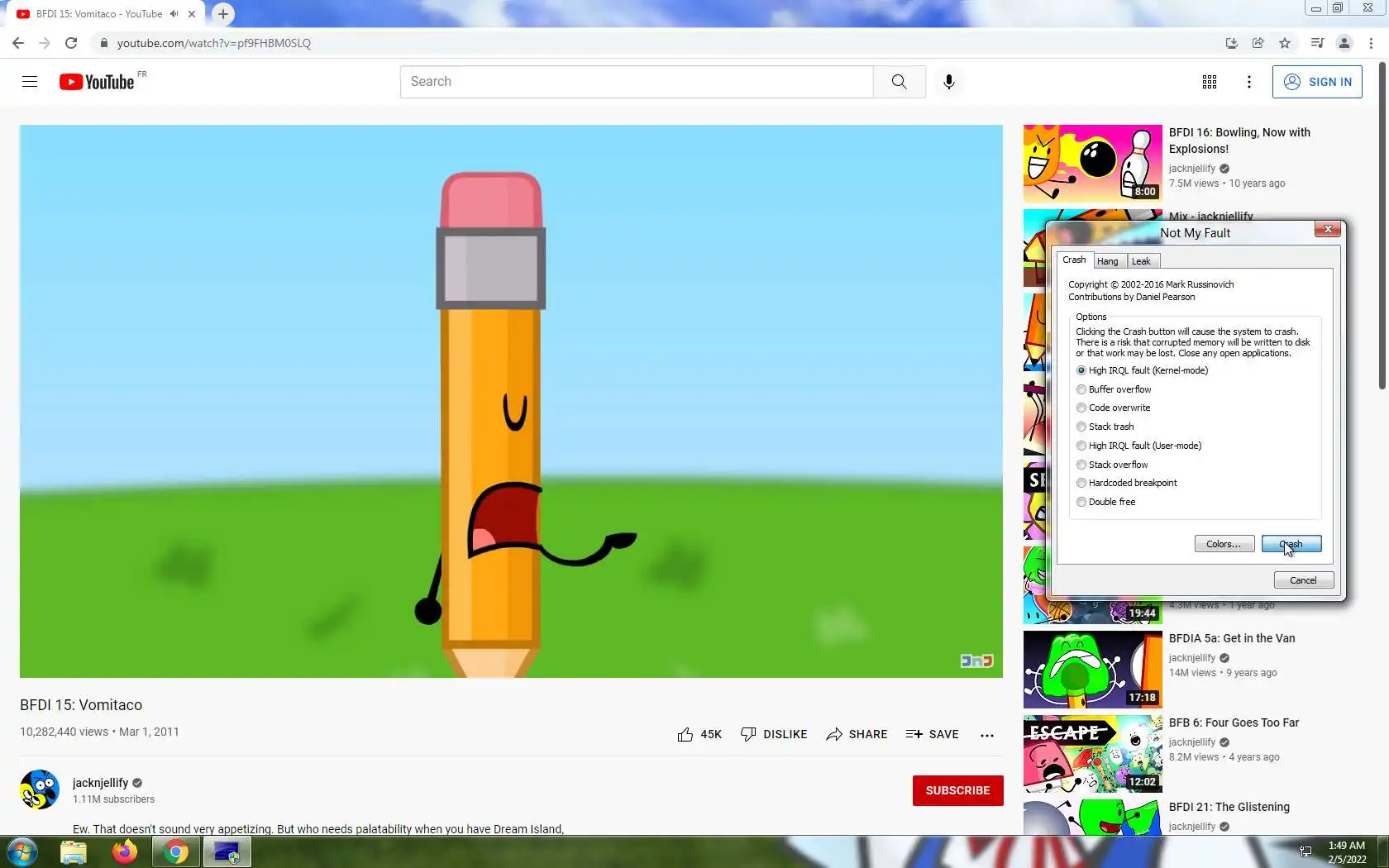Image resolution: width=1389 pixels, height=868 pixels.
Task: Open the Chrome share page icon
Action: (x=1258, y=43)
